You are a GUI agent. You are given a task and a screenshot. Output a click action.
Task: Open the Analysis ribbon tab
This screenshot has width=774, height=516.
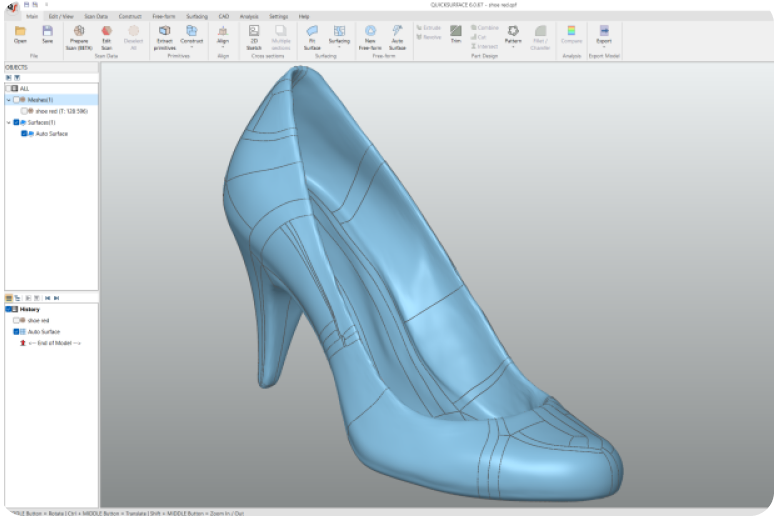tap(248, 17)
